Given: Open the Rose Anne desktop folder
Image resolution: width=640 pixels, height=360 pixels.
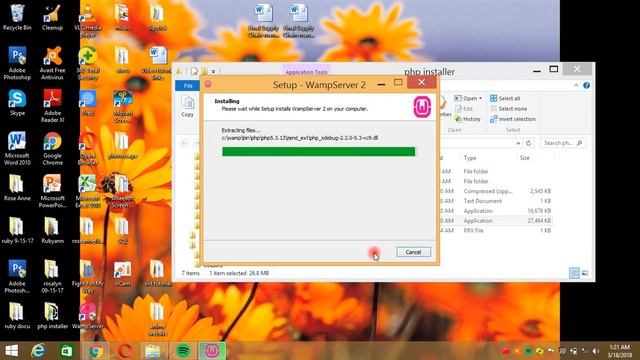Looking at the screenshot, I should (x=17, y=188).
